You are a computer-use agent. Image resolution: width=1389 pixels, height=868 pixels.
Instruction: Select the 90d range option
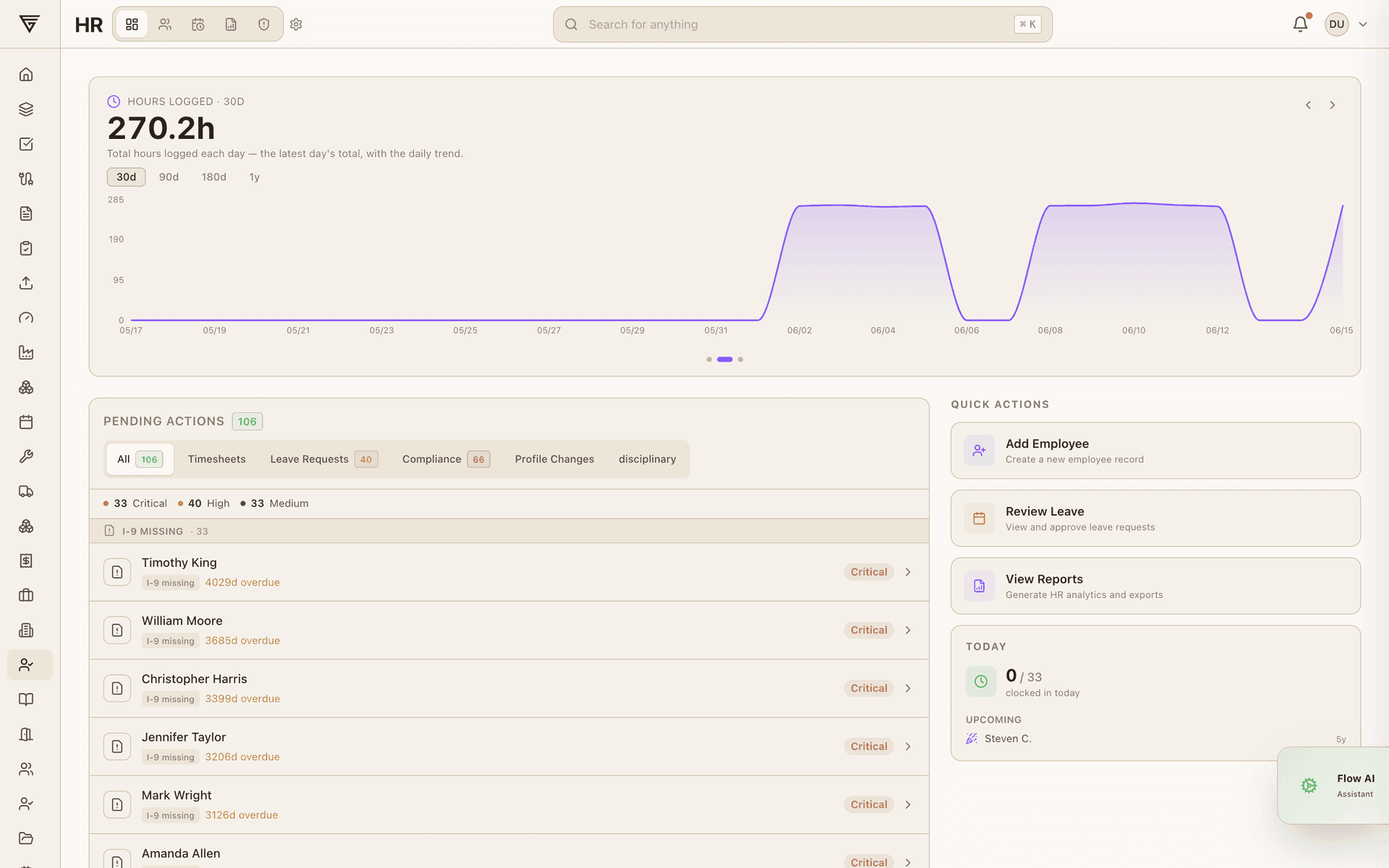point(169,177)
